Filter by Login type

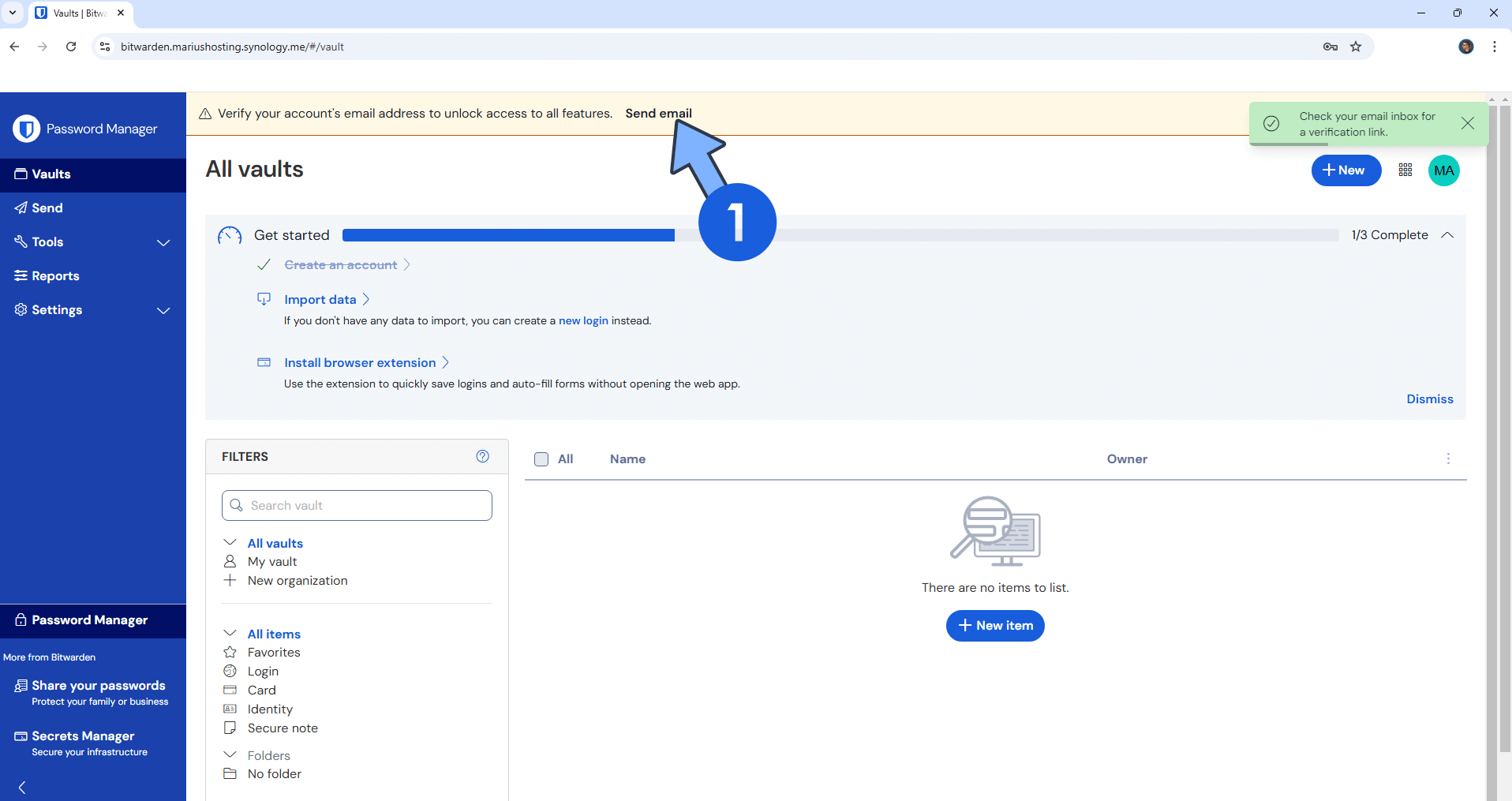click(x=263, y=672)
